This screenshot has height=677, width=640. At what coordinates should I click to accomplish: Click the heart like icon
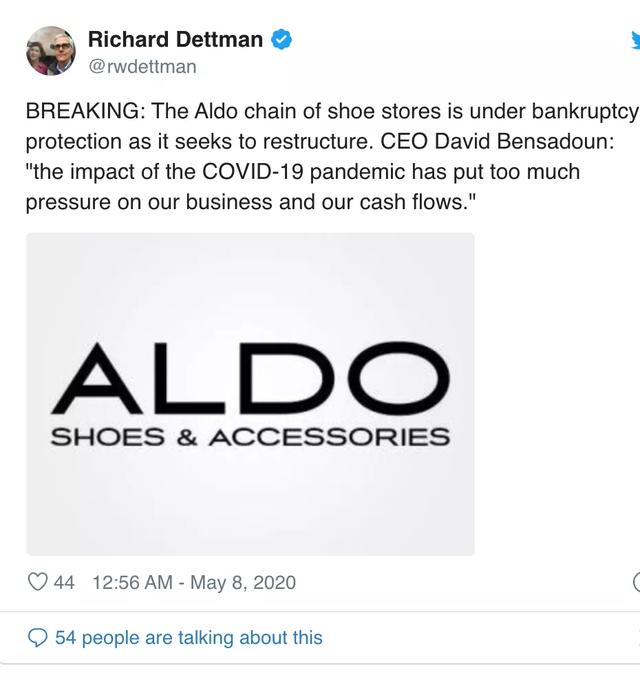click(38, 581)
